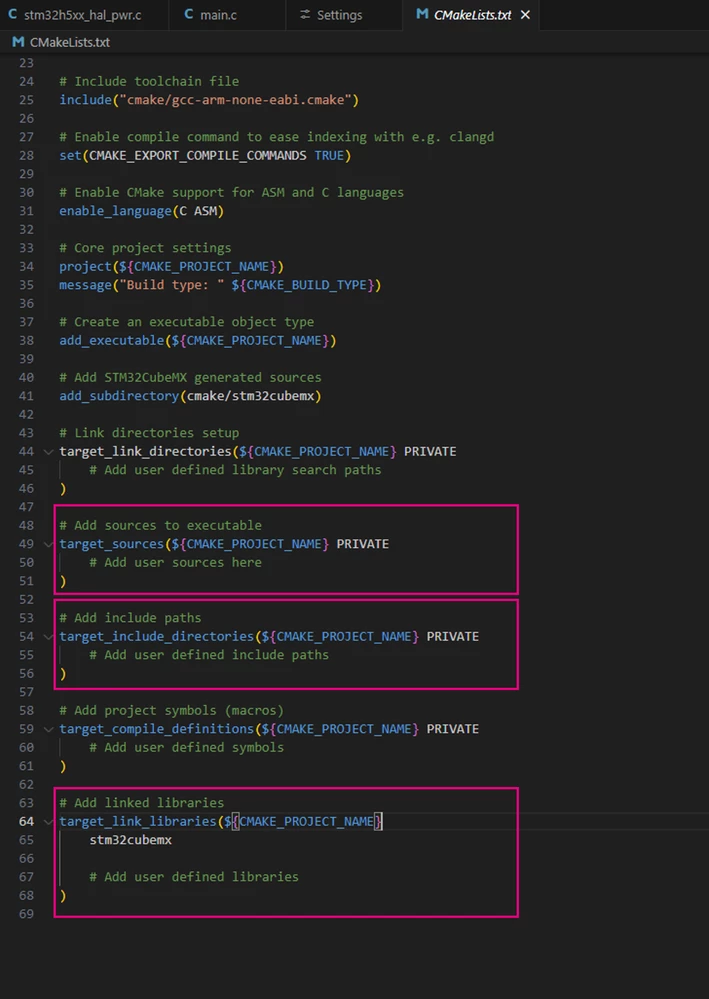The image size is (709, 999).
Task: Click the C icon on stm32h5xx_hal_pwr.c tab
Action: point(12,14)
